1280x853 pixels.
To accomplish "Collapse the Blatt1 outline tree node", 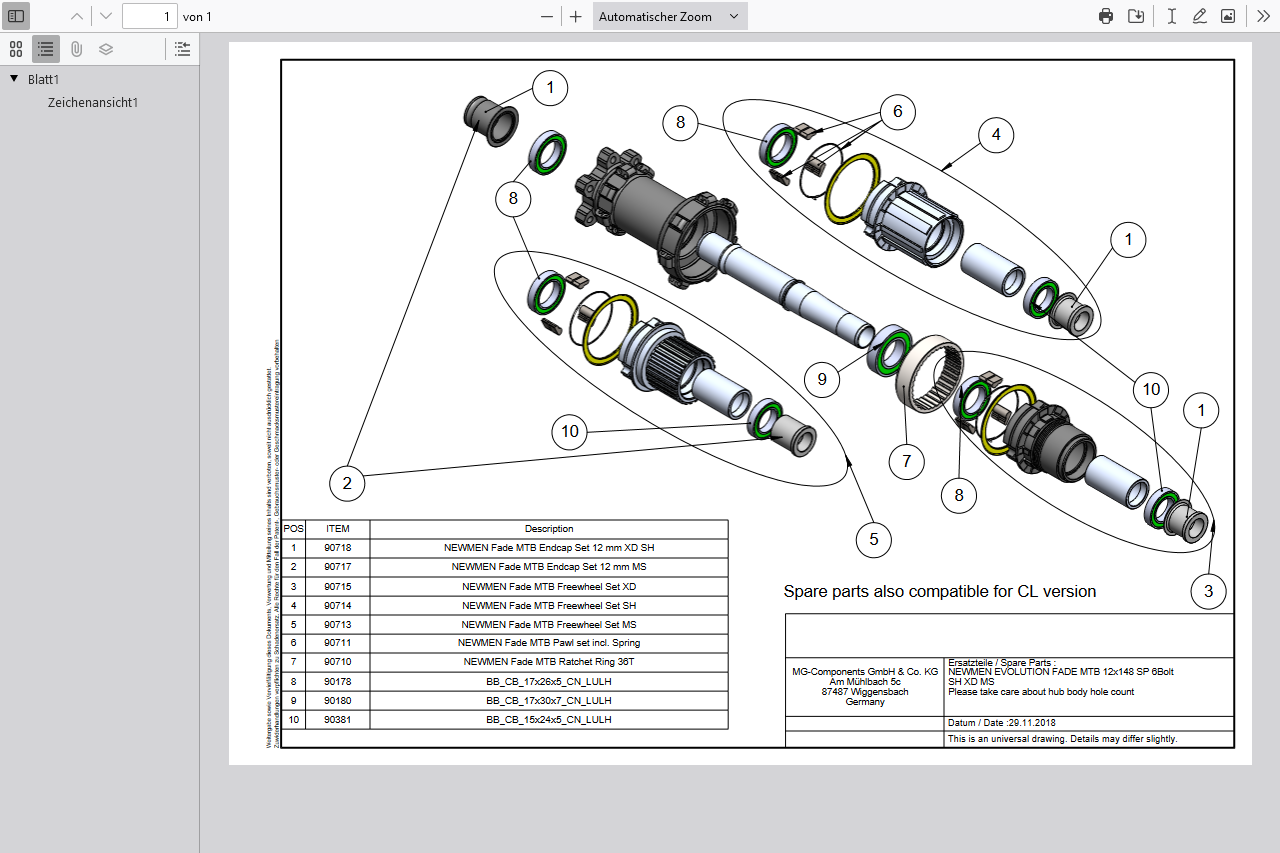I will (x=14, y=79).
